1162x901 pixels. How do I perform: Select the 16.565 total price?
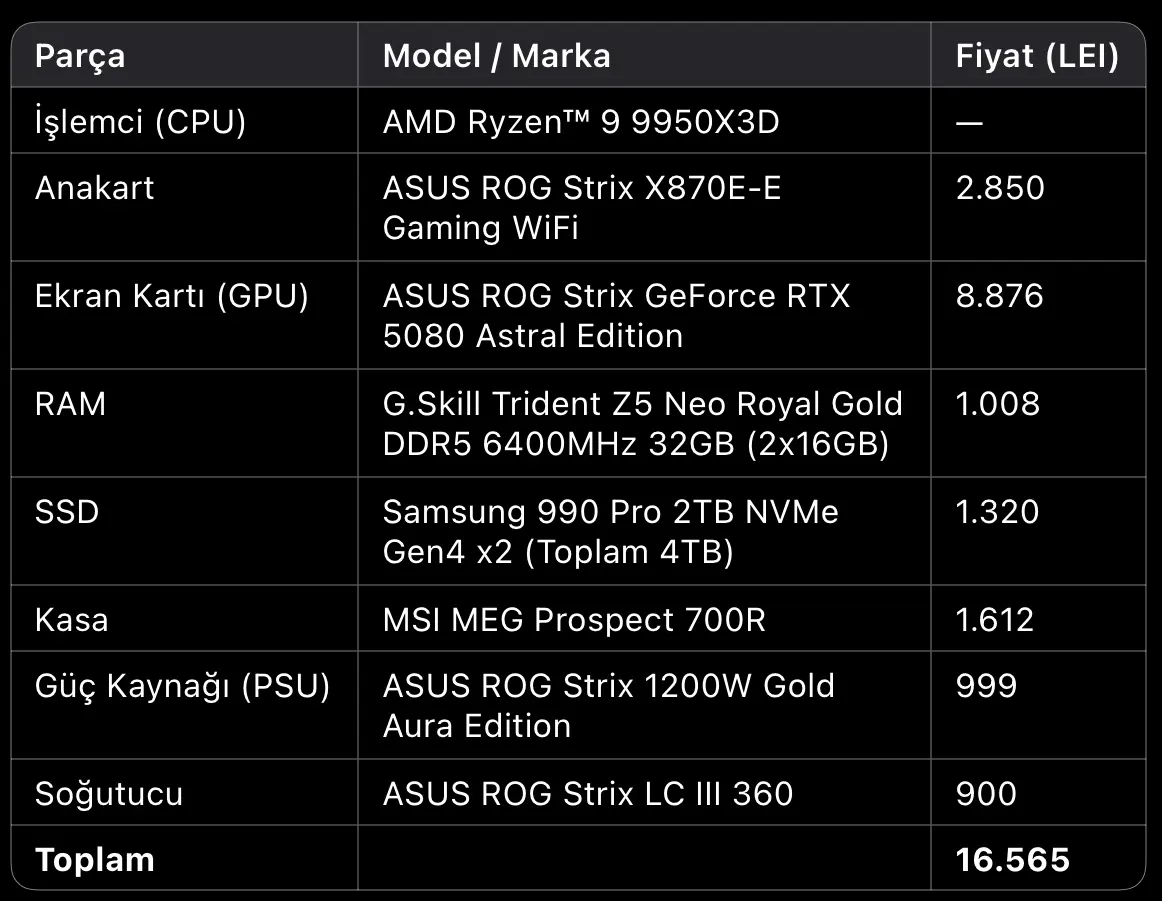(1012, 860)
